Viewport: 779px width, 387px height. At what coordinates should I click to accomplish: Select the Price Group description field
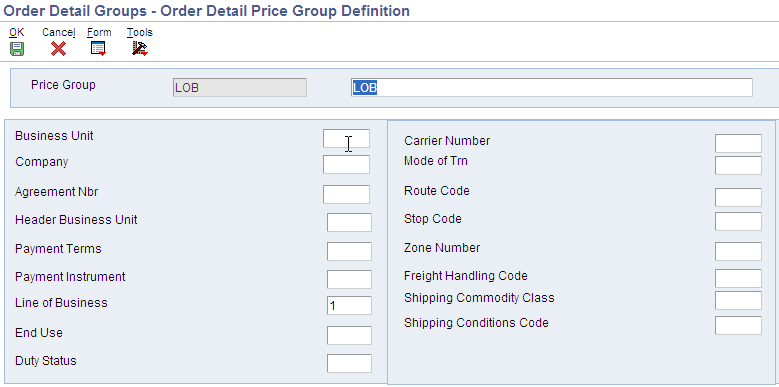click(x=551, y=87)
